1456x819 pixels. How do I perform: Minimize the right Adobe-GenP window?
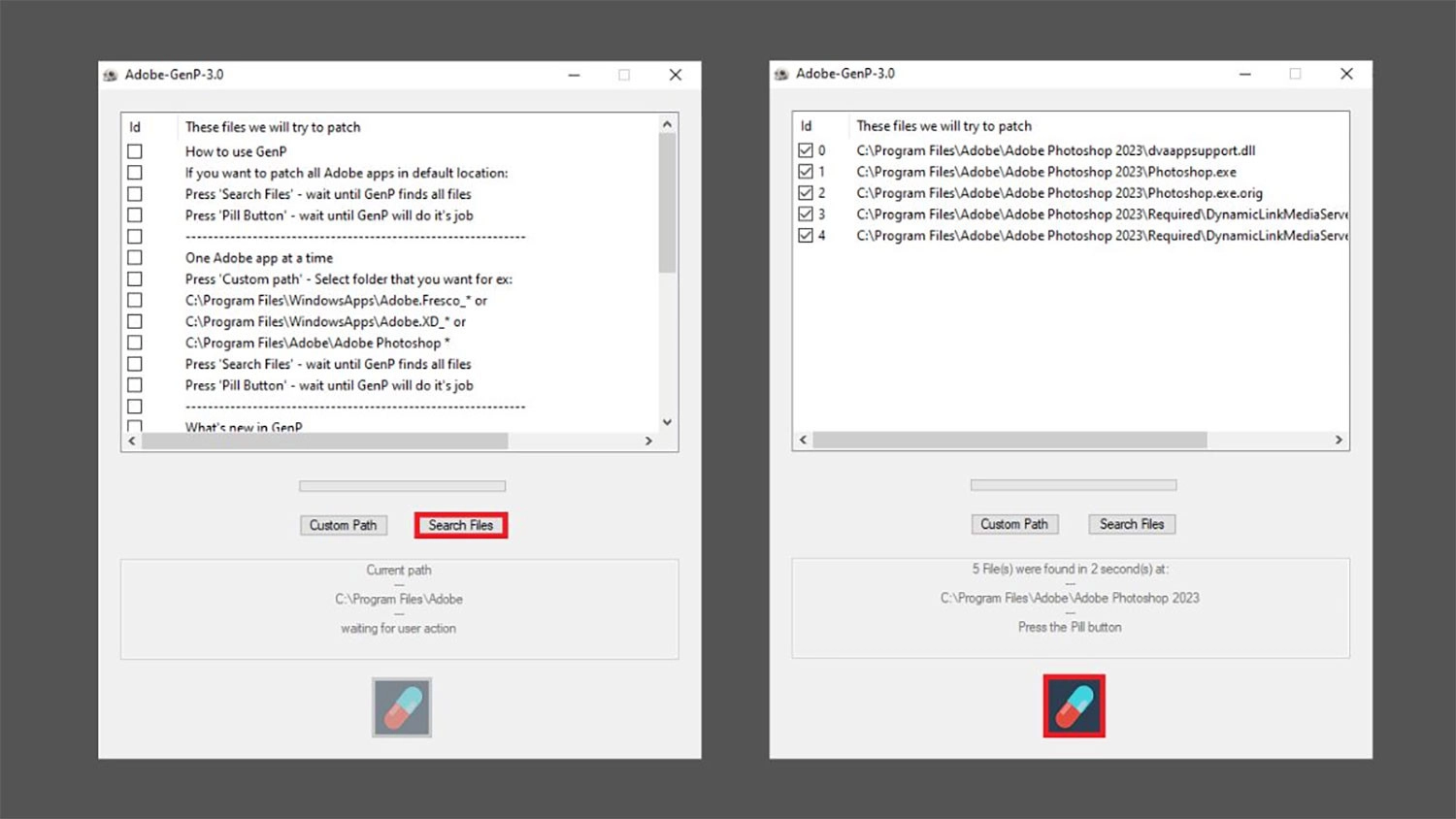pyautogui.click(x=1245, y=74)
